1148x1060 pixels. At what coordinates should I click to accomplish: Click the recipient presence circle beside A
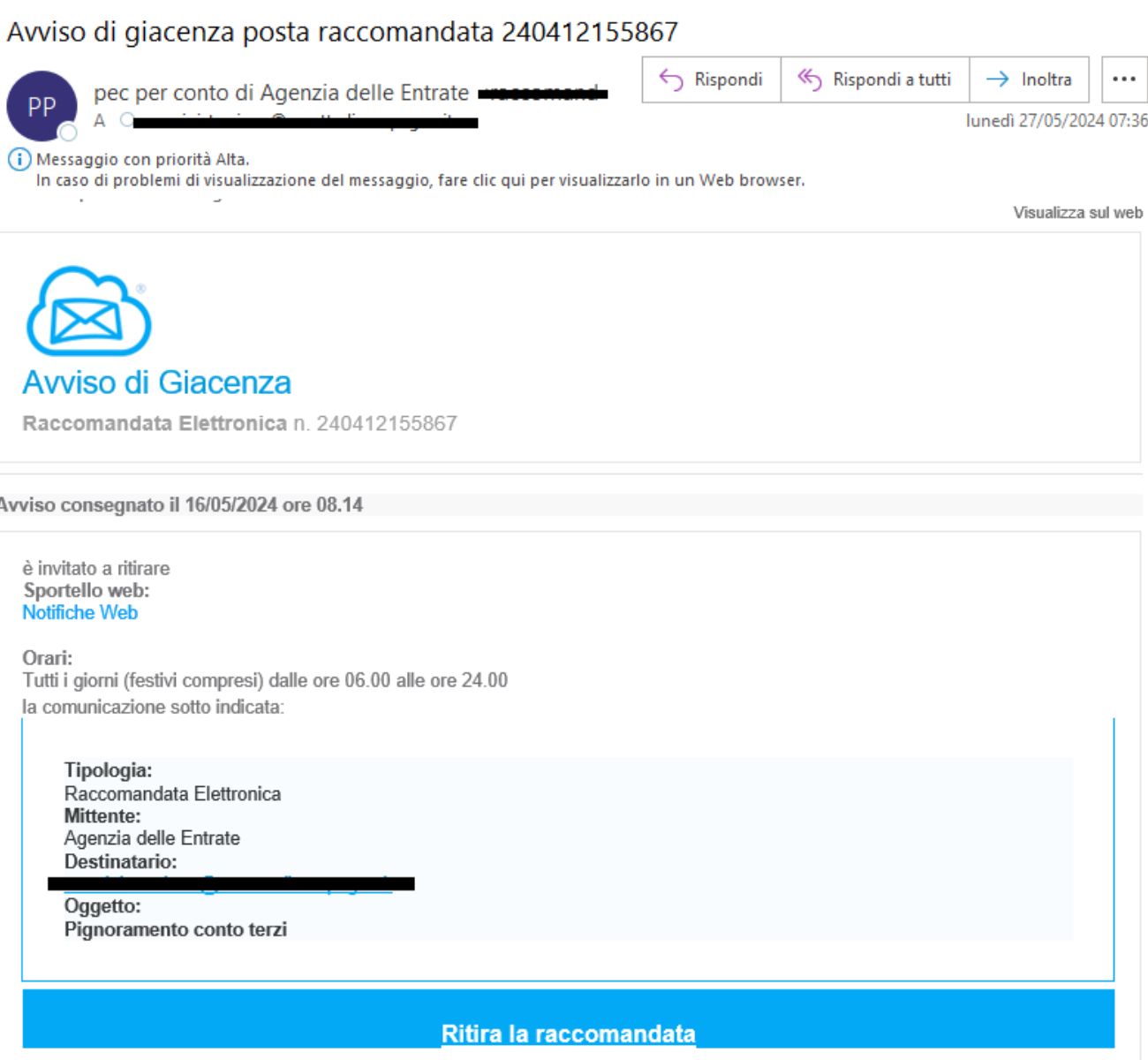point(126,120)
